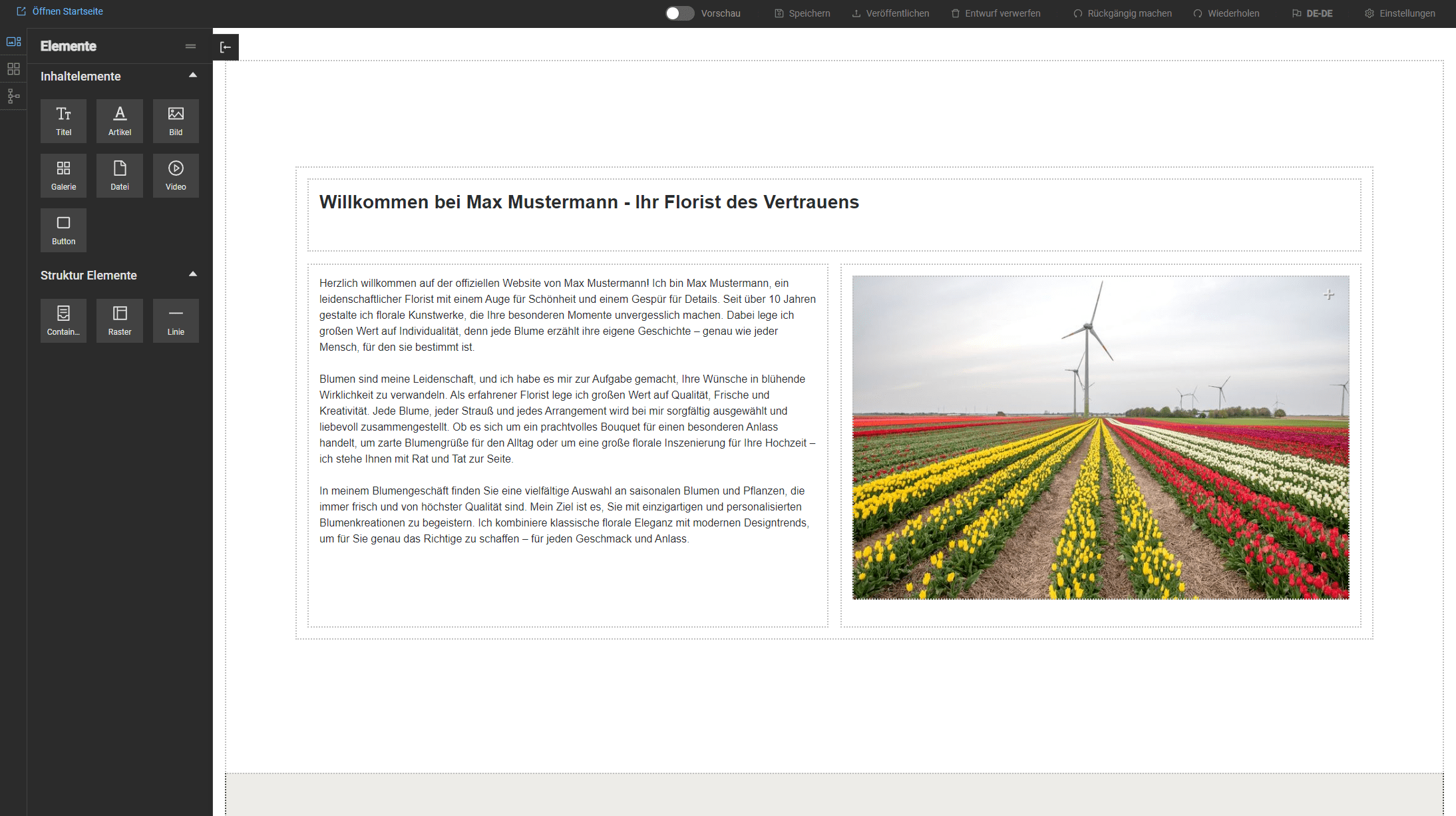The image size is (1456, 816).
Task: Toggle the Vorschau preview switch
Action: point(679,13)
